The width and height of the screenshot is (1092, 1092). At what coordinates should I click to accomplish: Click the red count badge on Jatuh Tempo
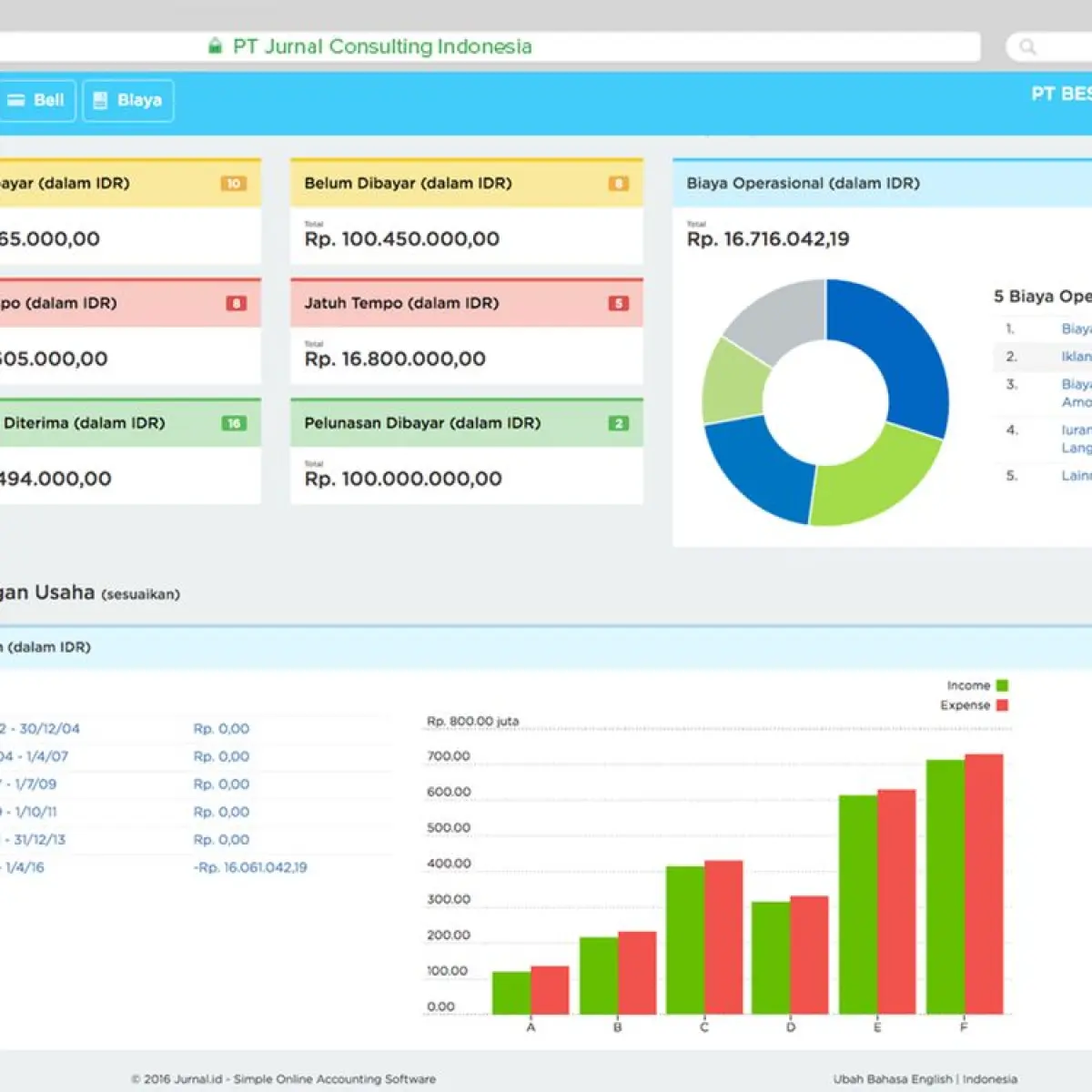pyautogui.click(x=619, y=304)
